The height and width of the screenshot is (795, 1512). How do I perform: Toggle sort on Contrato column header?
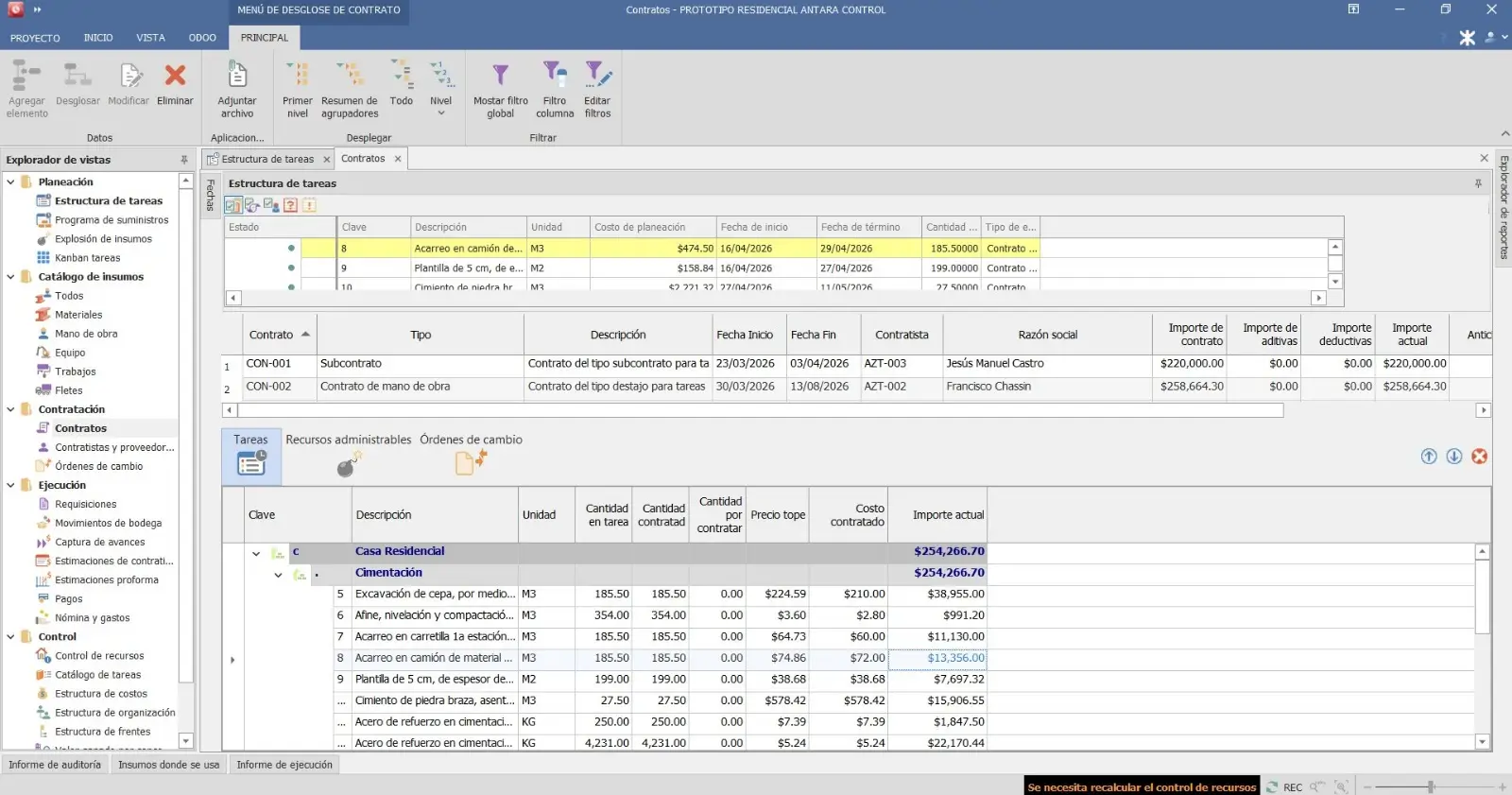(271, 335)
